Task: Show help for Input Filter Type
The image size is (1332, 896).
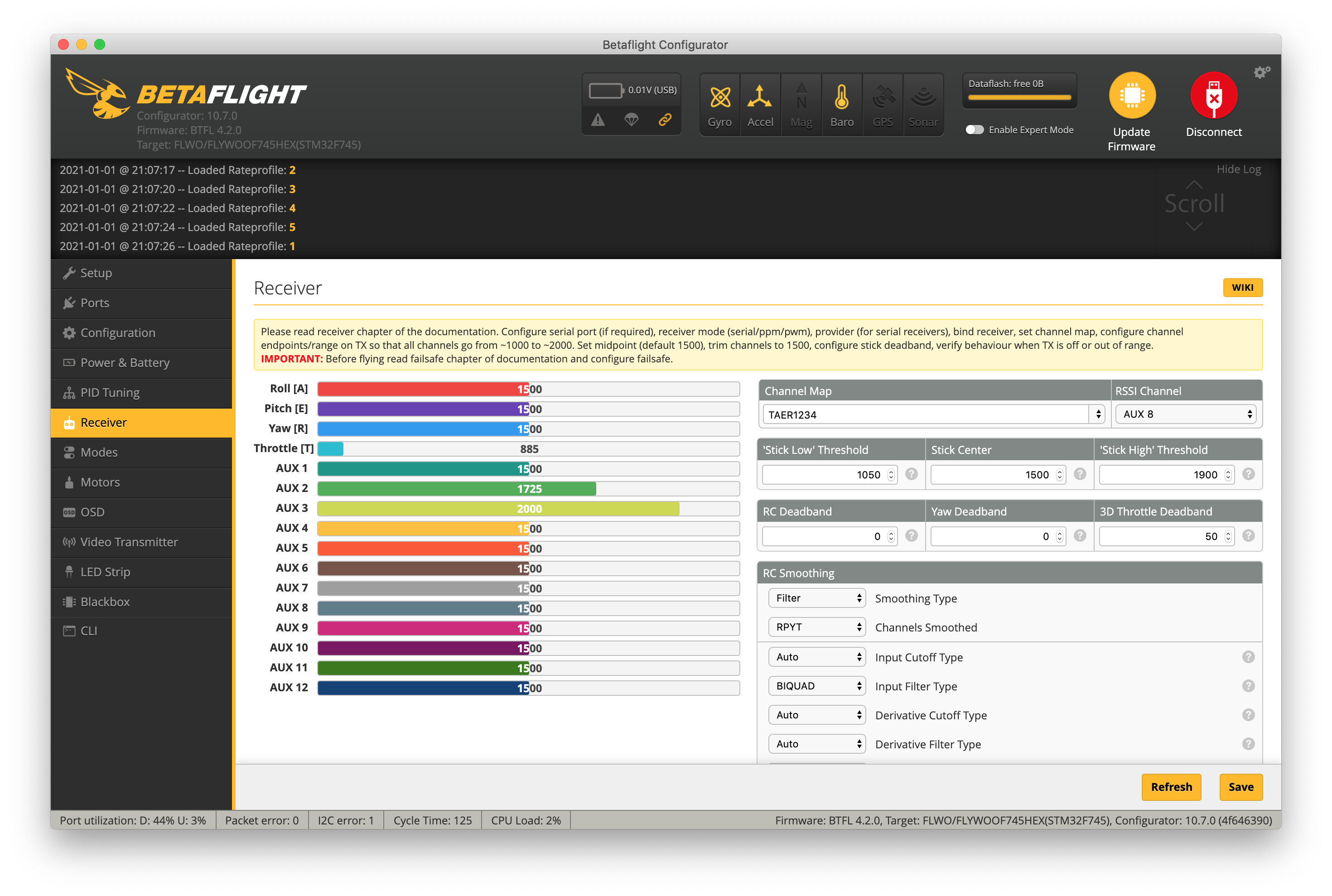Action: point(1249,686)
